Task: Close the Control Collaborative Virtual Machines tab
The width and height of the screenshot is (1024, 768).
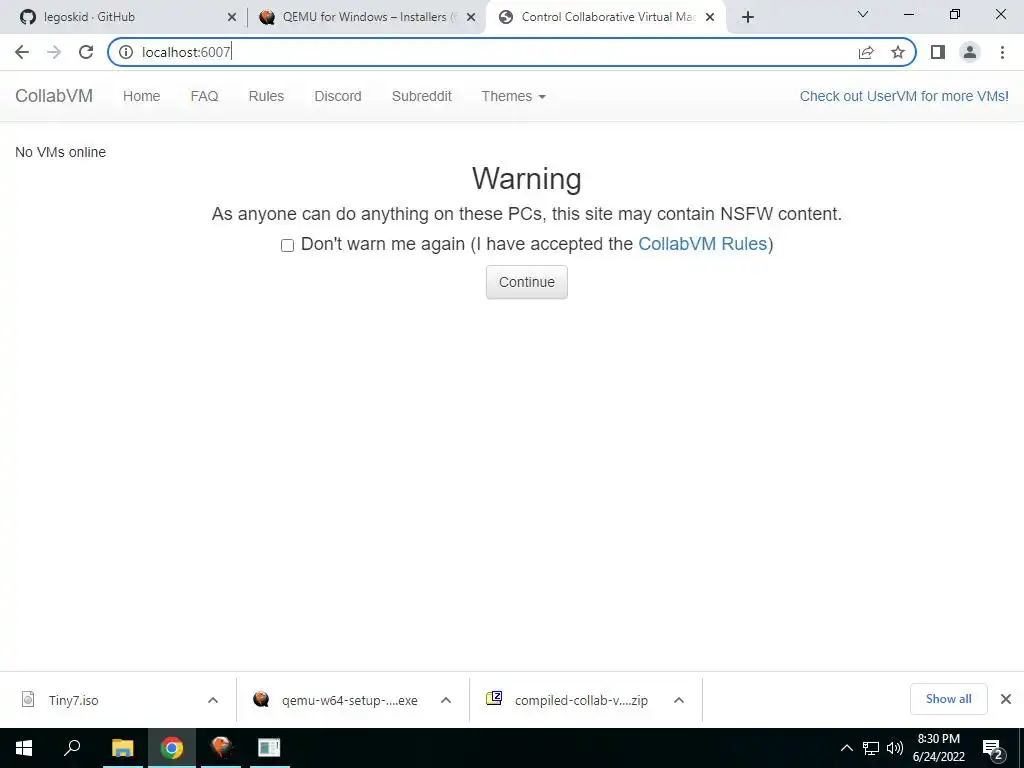Action: coord(710,18)
